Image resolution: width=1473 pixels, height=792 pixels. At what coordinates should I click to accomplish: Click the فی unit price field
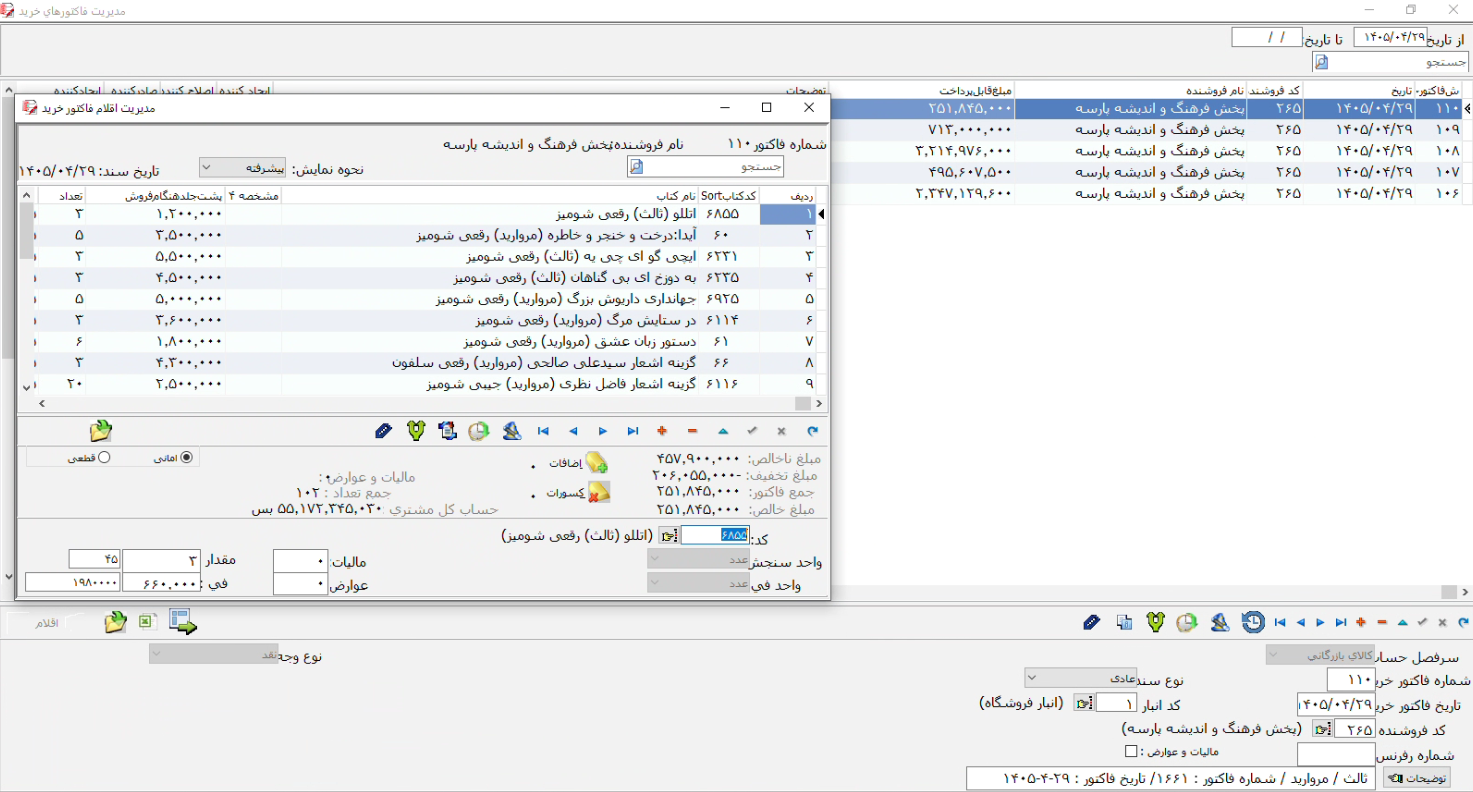pyautogui.click(x=162, y=582)
